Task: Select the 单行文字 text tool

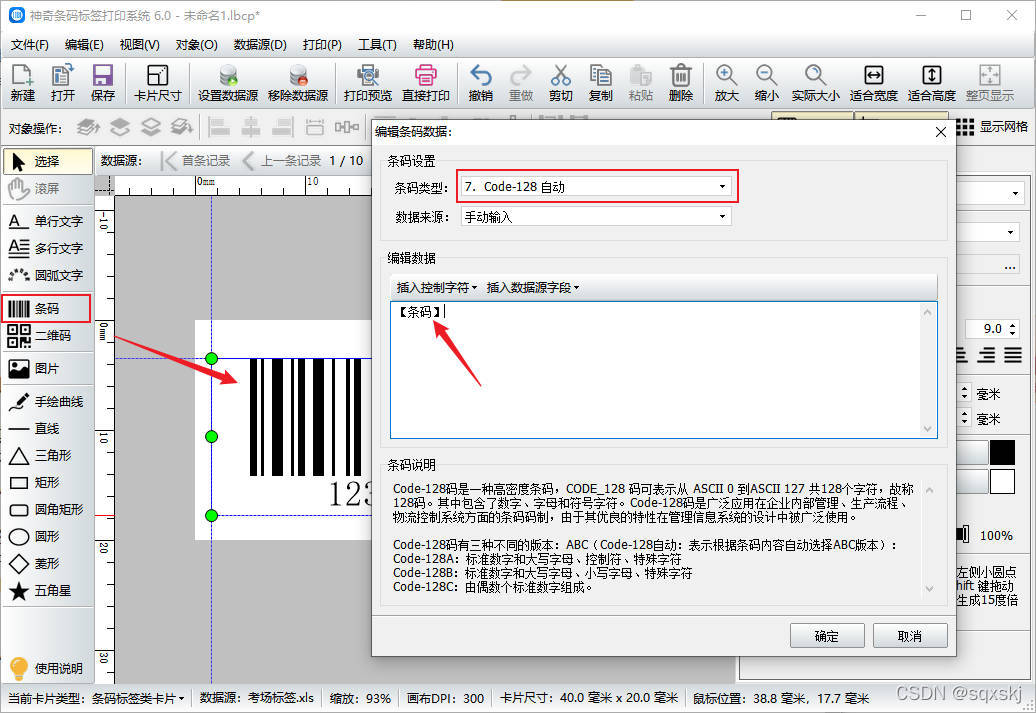Action: [x=48, y=221]
